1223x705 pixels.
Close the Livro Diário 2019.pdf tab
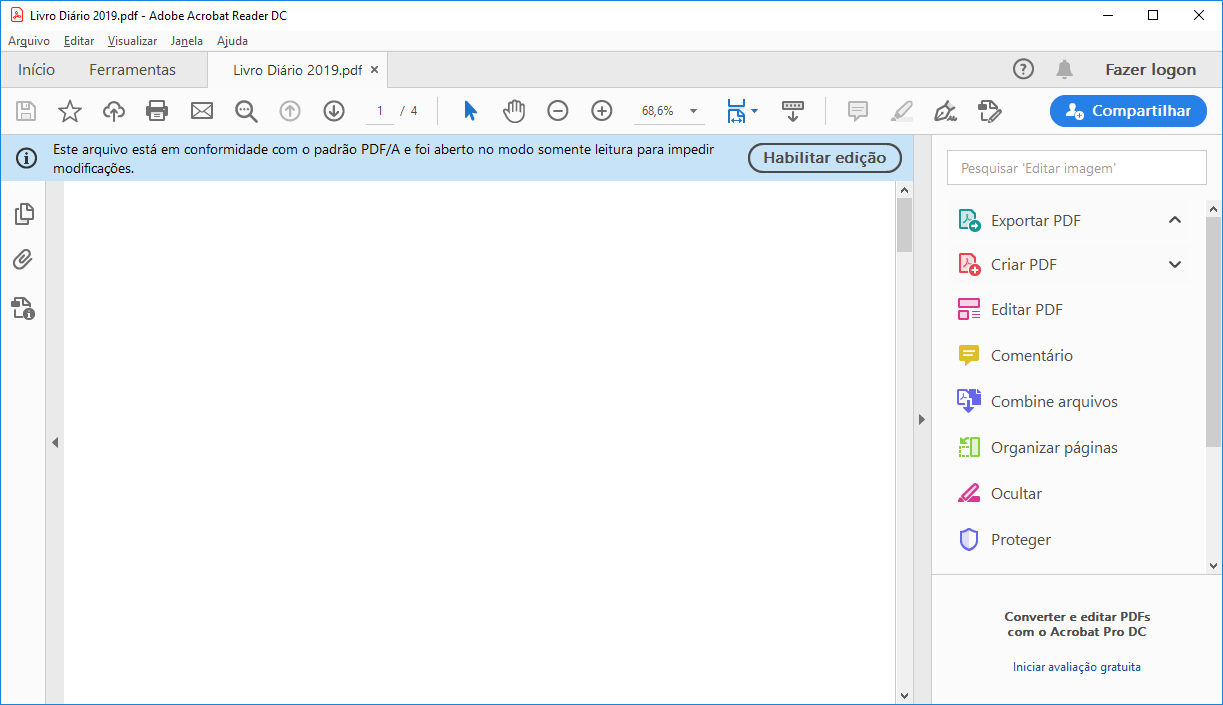click(374, 70)
